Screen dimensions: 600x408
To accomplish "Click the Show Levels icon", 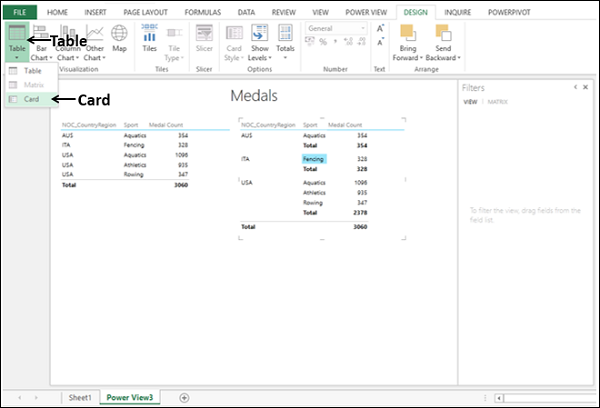I will pos(259,42).
